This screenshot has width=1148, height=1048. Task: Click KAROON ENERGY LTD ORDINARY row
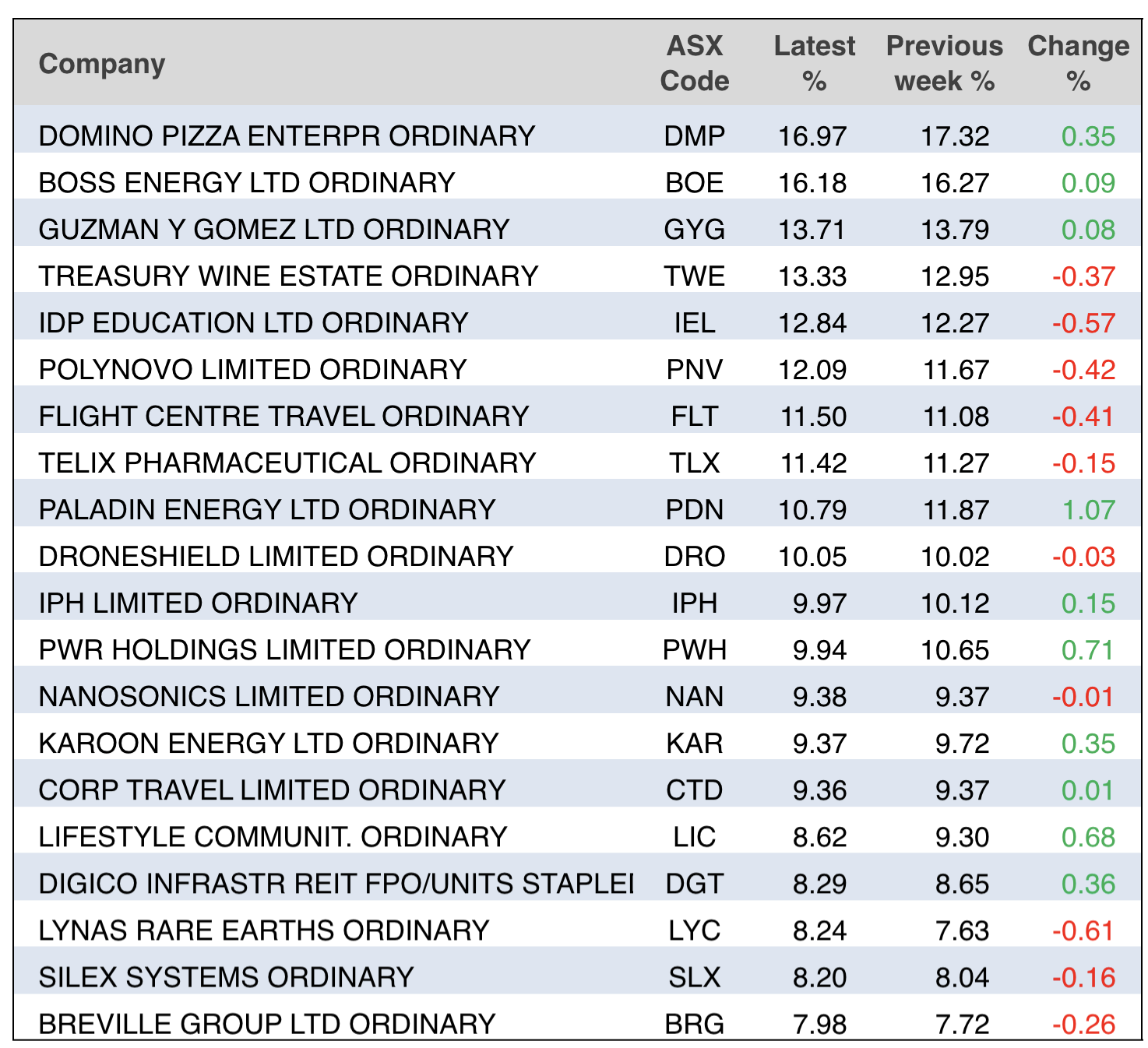tap(269, 744)
